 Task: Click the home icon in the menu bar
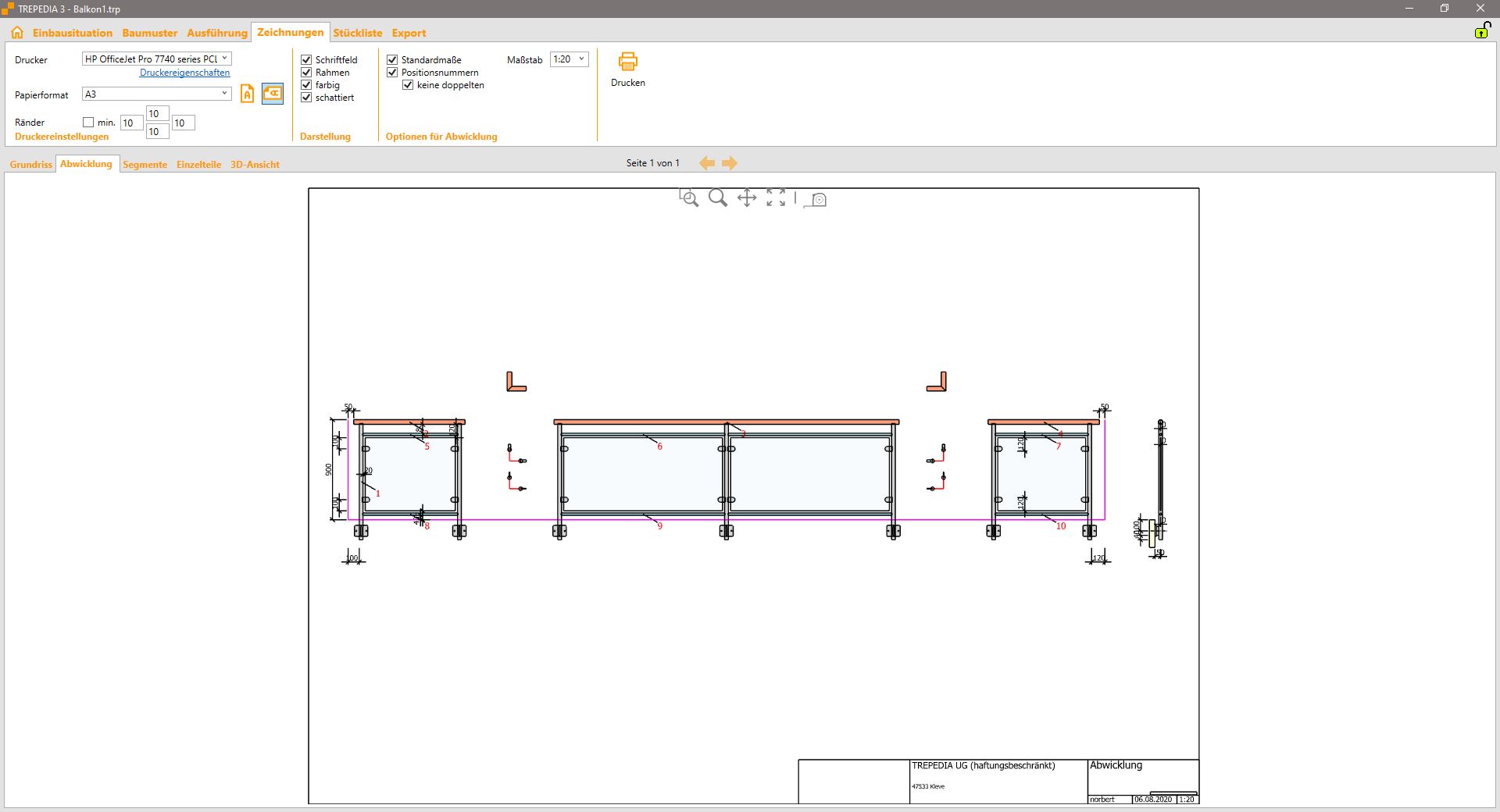coord(17,33)
